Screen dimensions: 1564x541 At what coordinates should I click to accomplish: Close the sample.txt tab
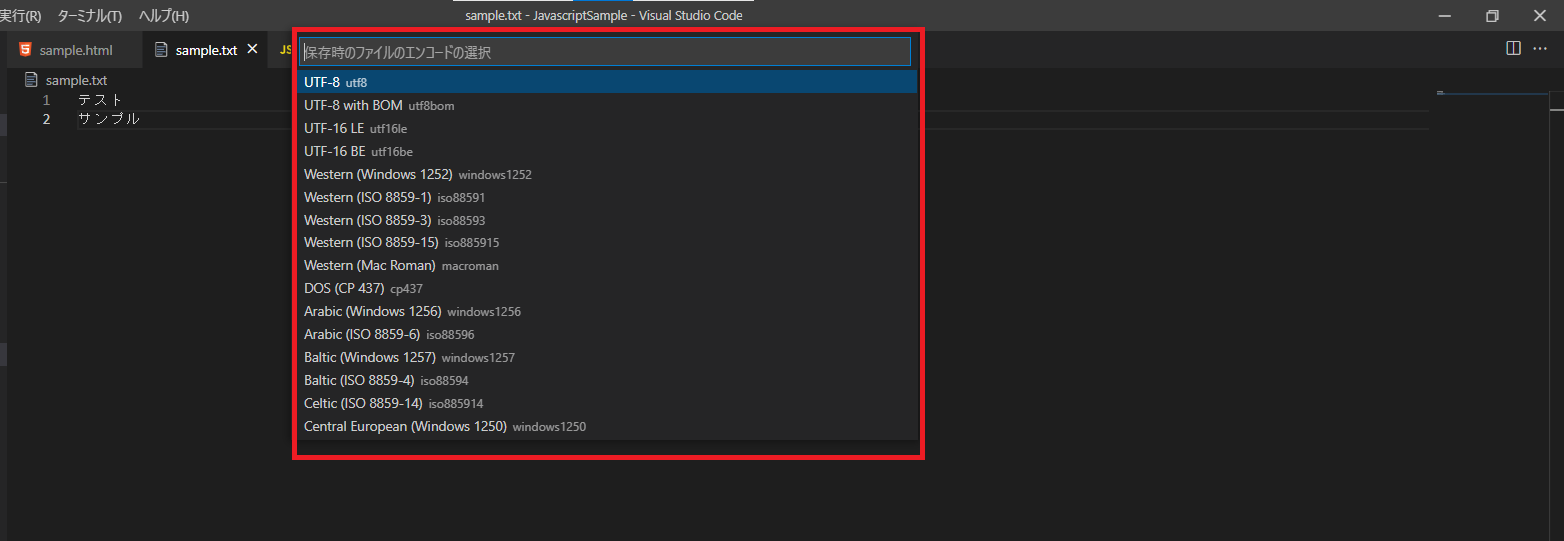pos(252,49)
